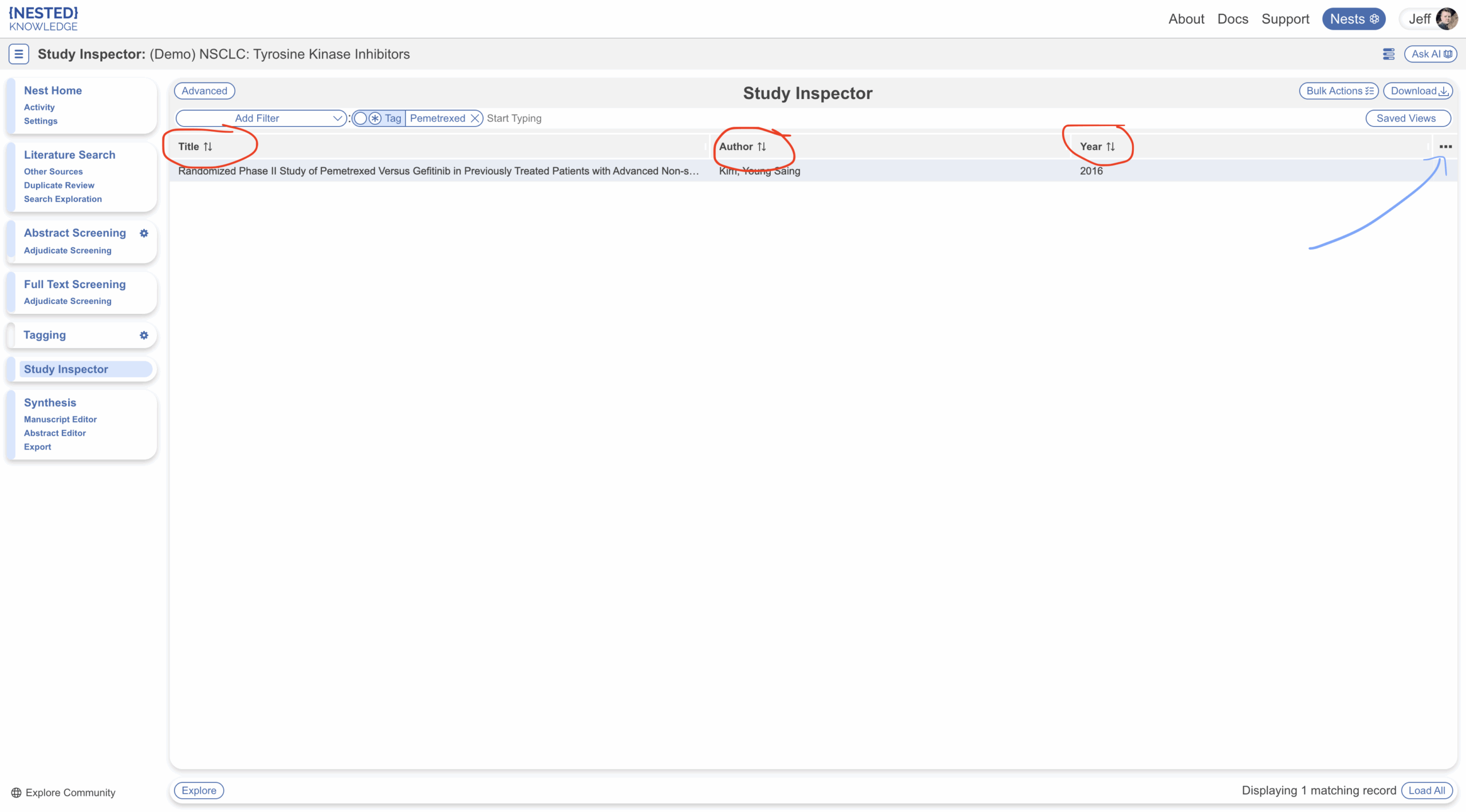Click the Advanced button
1466x812 pixels.
(x=204, y=90)
